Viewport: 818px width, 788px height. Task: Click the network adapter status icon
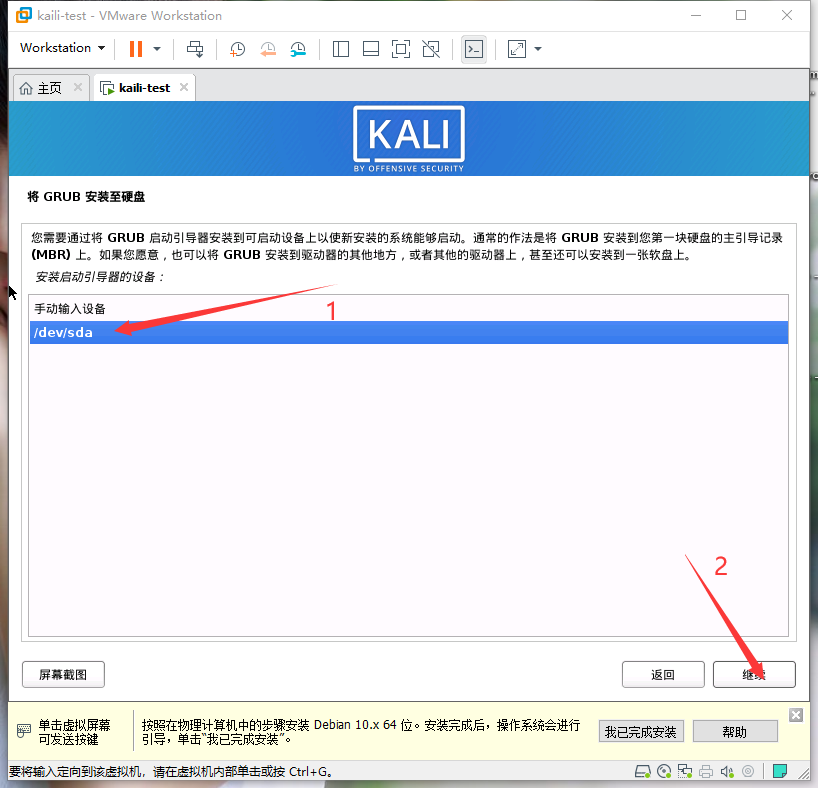click(685, 771)
